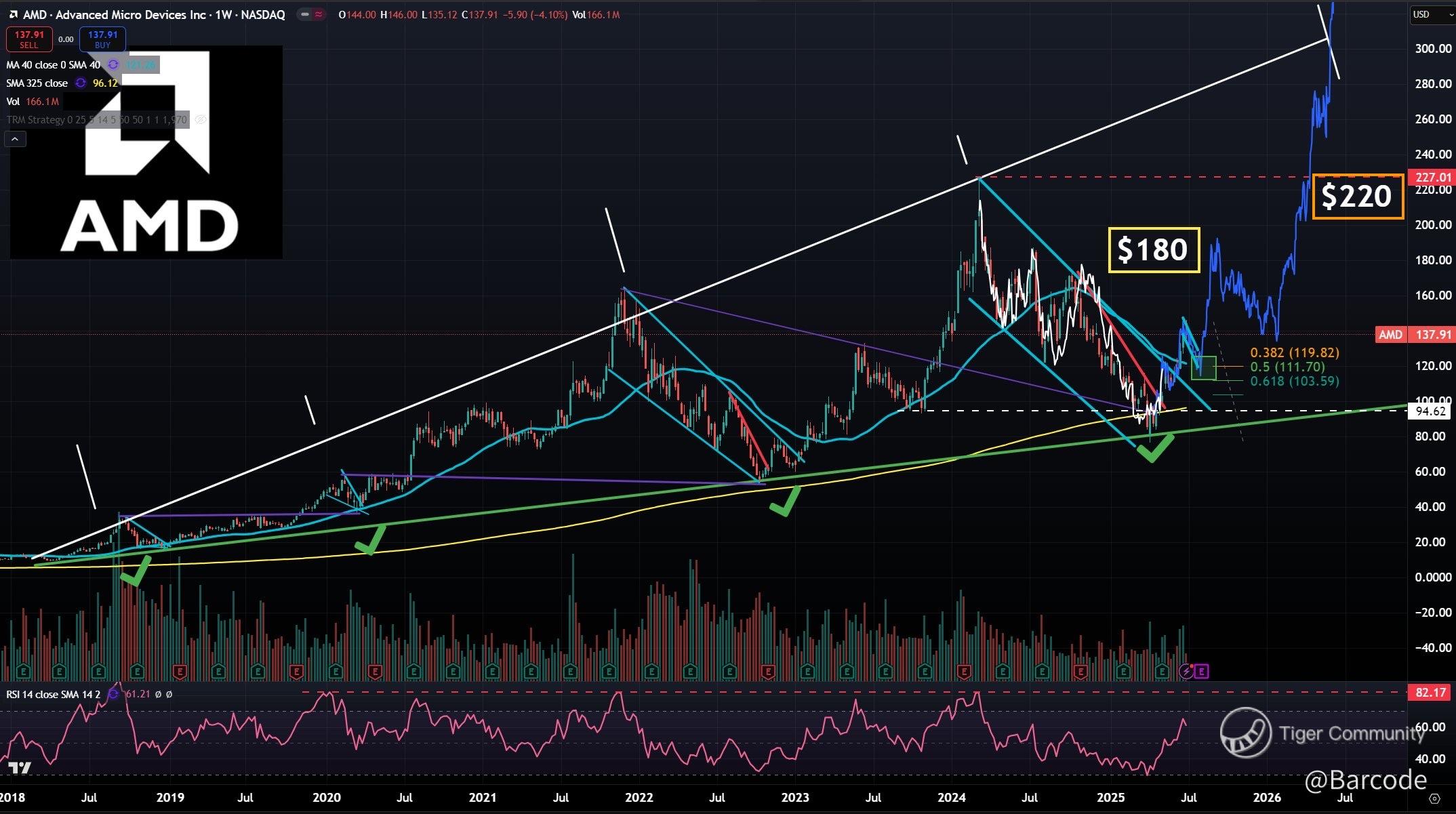Screen dimensions: 1456x814
Task: Click the TradingView logo at bottom left
Action: click(x=20, y=768)
